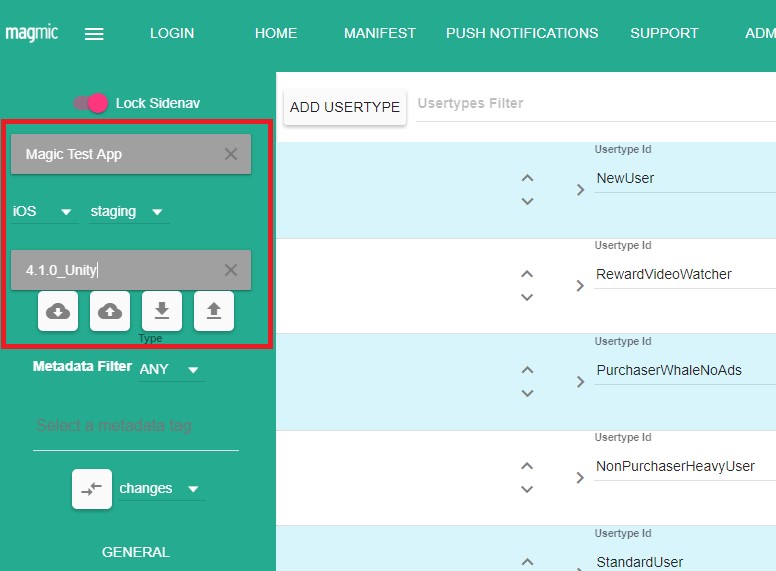Image resolution: width=776 pixels, height=571 pixels.
Task: Expand the PurchaserWhaleNoAds usertype row
Action: click(x=580, y=381)
